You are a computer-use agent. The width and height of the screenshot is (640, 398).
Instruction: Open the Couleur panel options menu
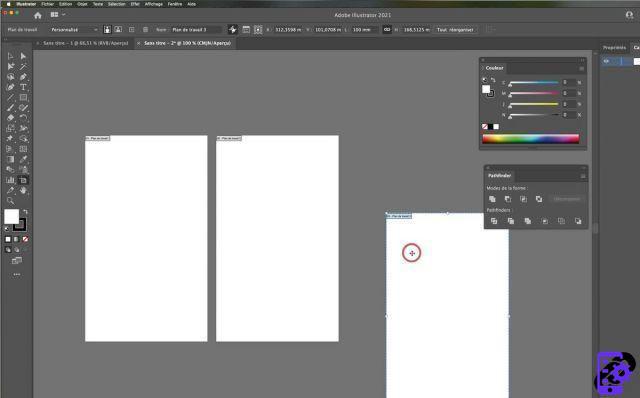(x=582, y=68)
